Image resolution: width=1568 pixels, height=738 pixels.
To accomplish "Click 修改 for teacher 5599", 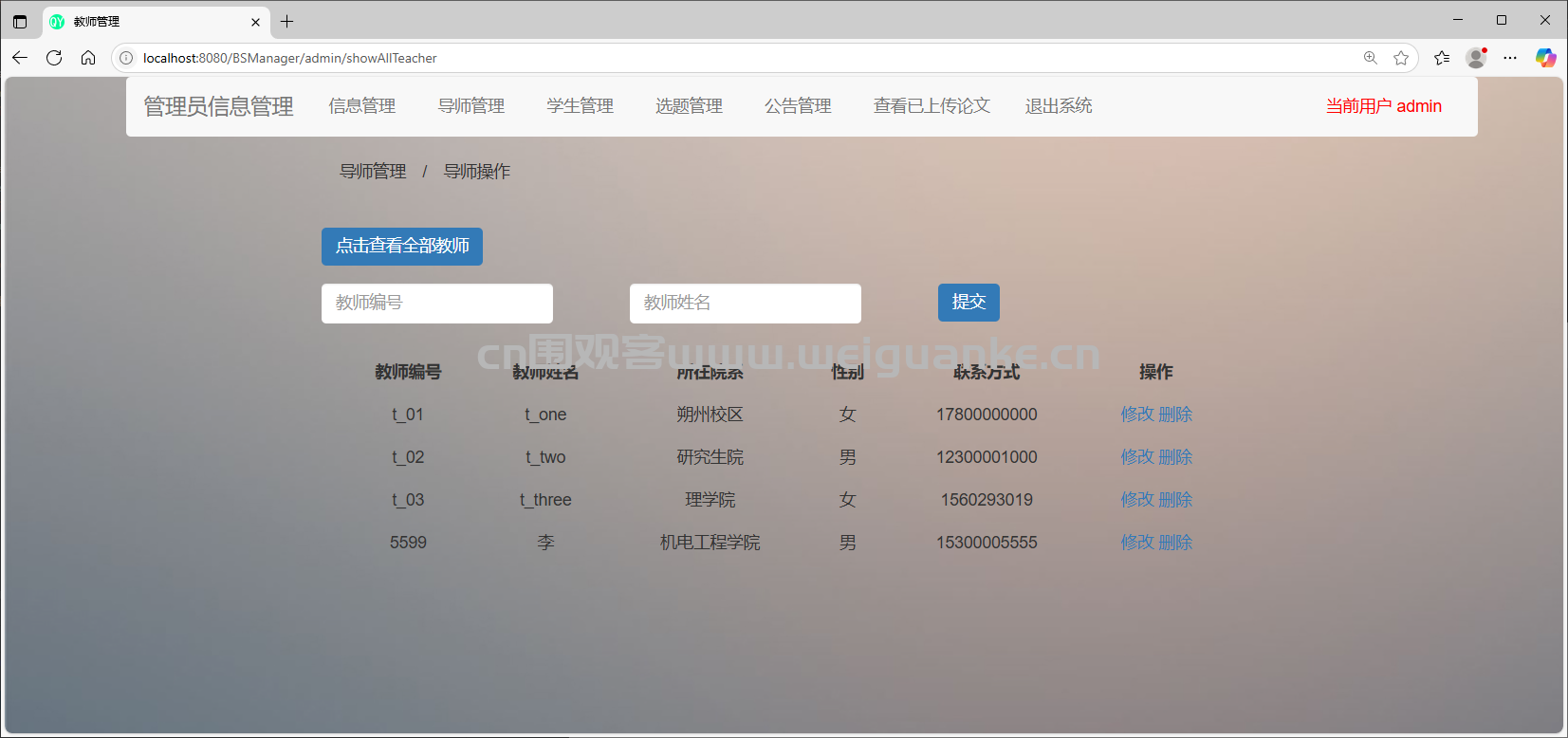I will point(1137,543).
